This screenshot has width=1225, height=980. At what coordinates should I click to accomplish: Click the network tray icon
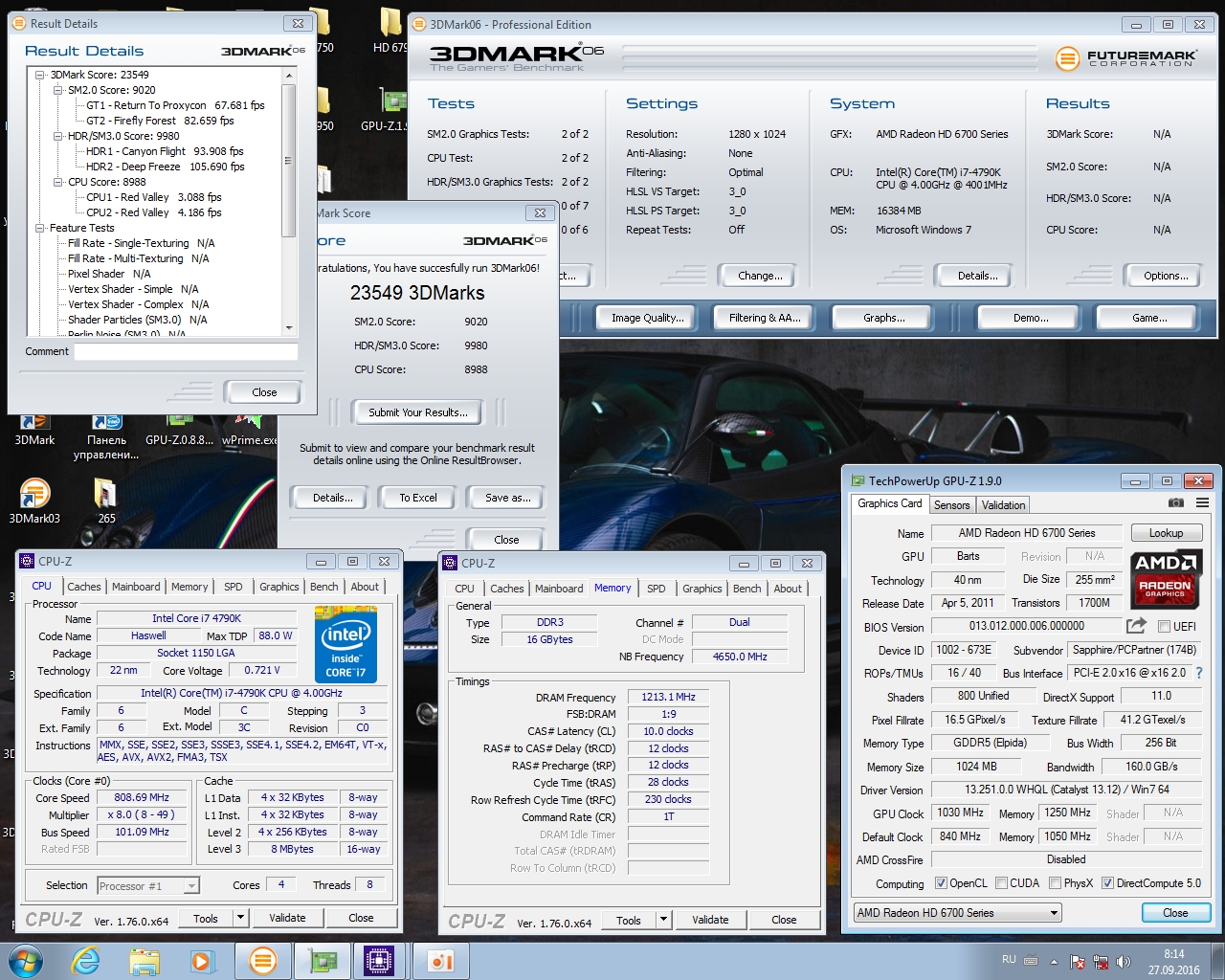coord(1101,962)
